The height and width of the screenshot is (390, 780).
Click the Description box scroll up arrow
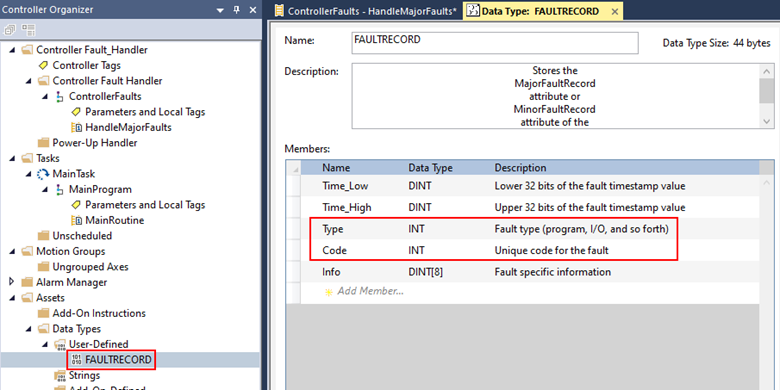tap(767, 71)
